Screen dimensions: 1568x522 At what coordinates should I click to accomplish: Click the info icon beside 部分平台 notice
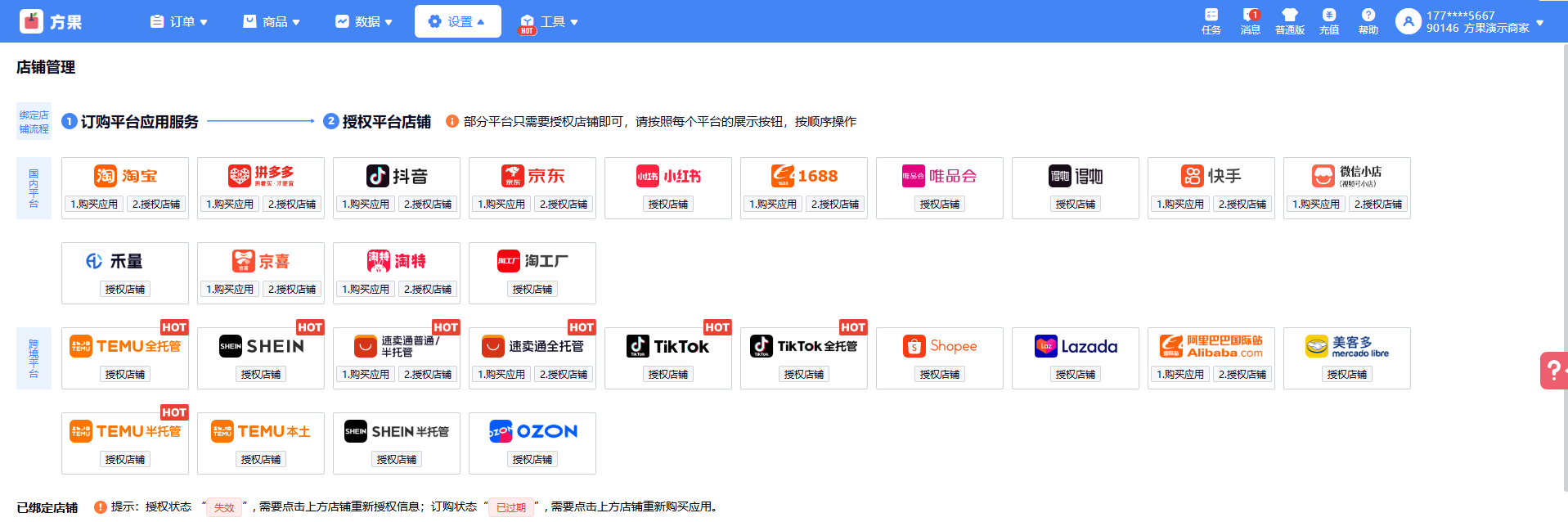pyautogui.click(x=452, y=121)
